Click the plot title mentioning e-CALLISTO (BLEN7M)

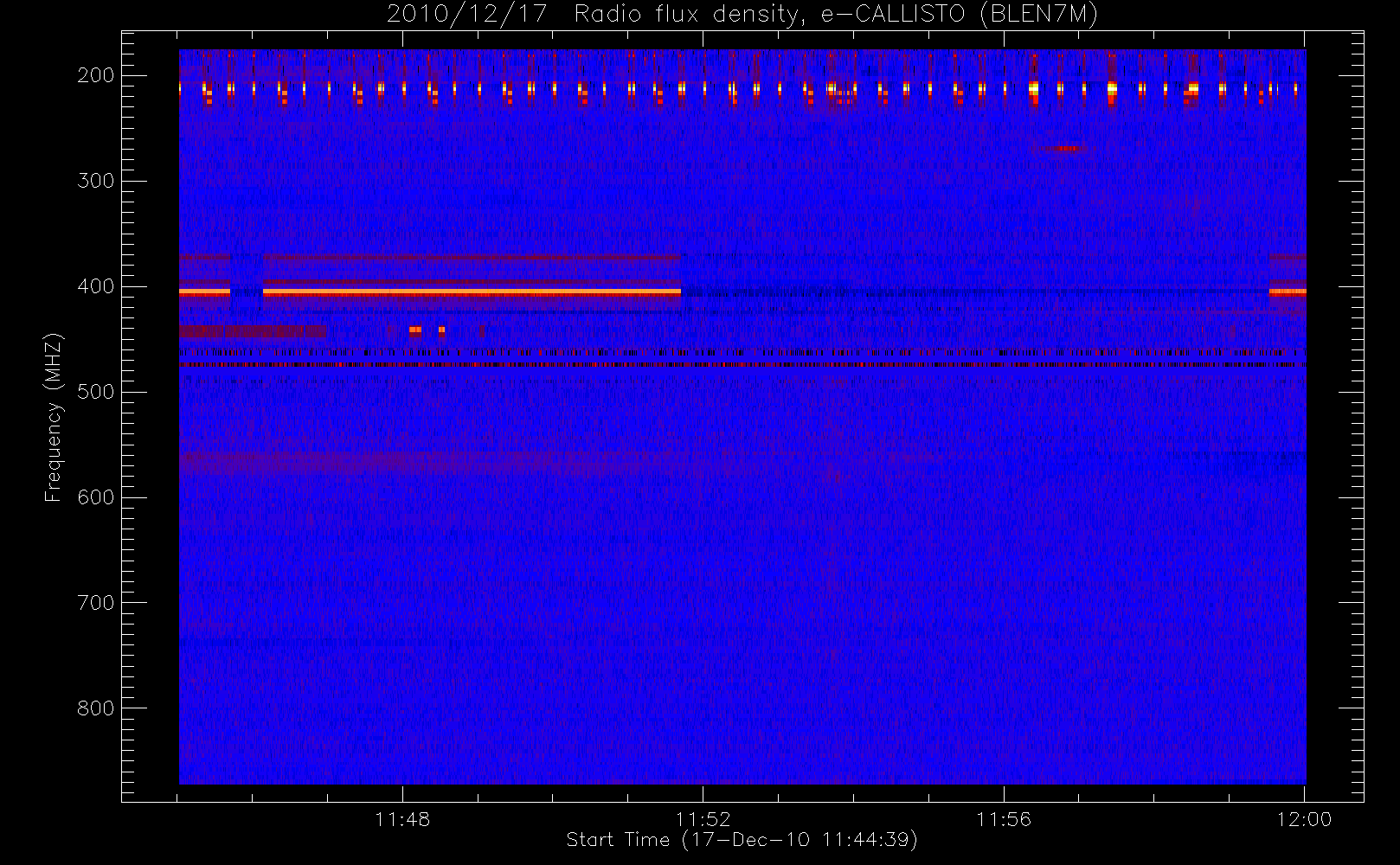(x=742, y=15)
